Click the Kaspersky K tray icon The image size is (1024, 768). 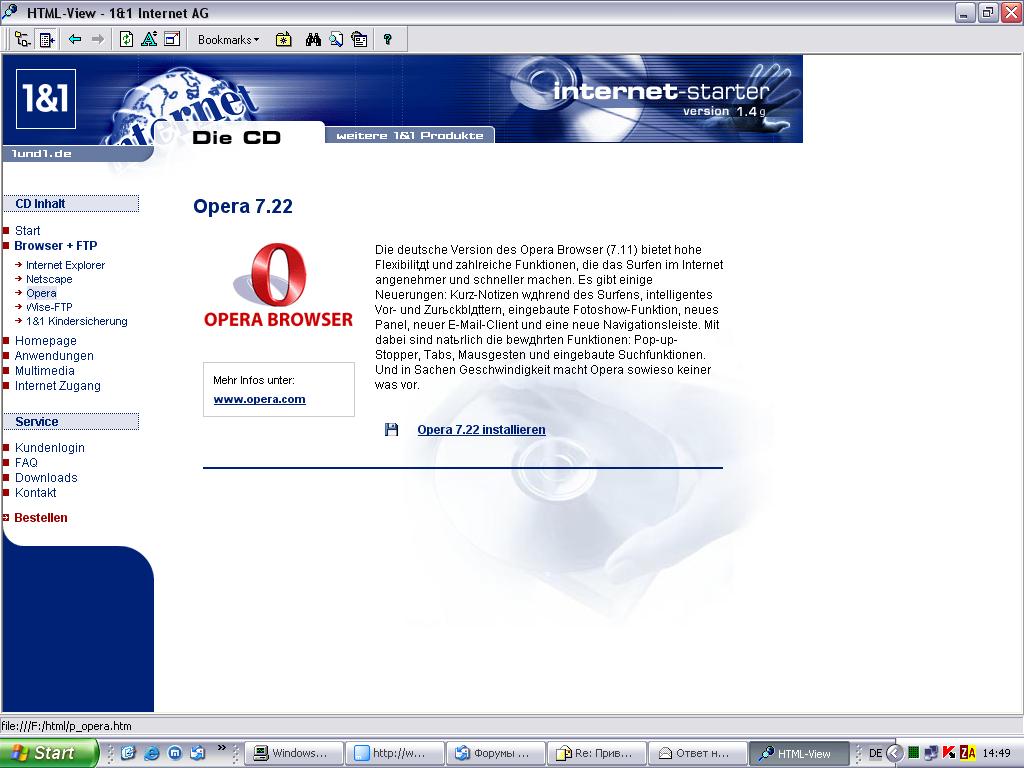point(950,753)
